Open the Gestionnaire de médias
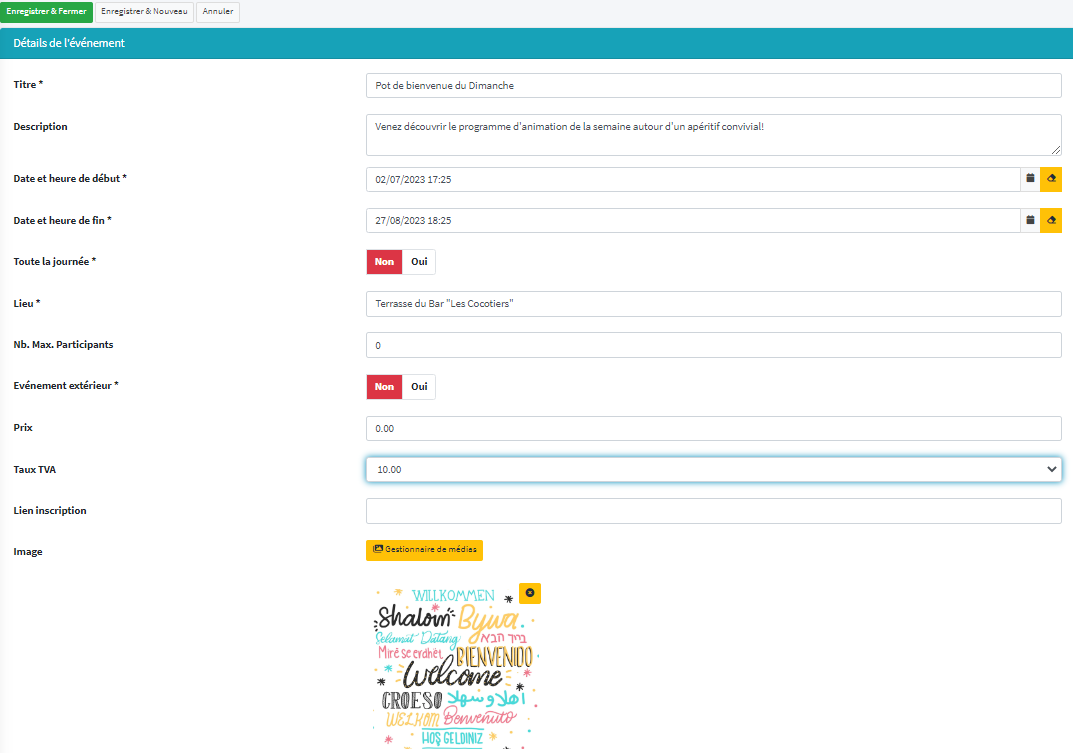 424,550
